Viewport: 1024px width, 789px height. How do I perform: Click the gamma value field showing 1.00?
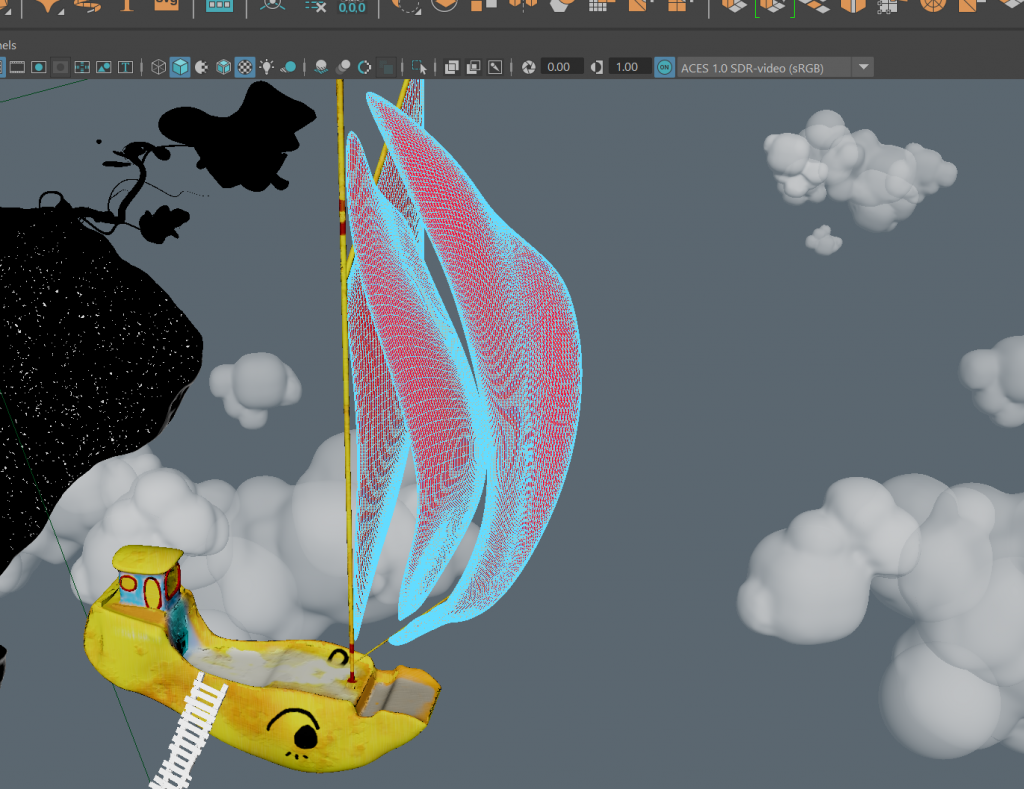pyautogui.click(x=626, y=67)
